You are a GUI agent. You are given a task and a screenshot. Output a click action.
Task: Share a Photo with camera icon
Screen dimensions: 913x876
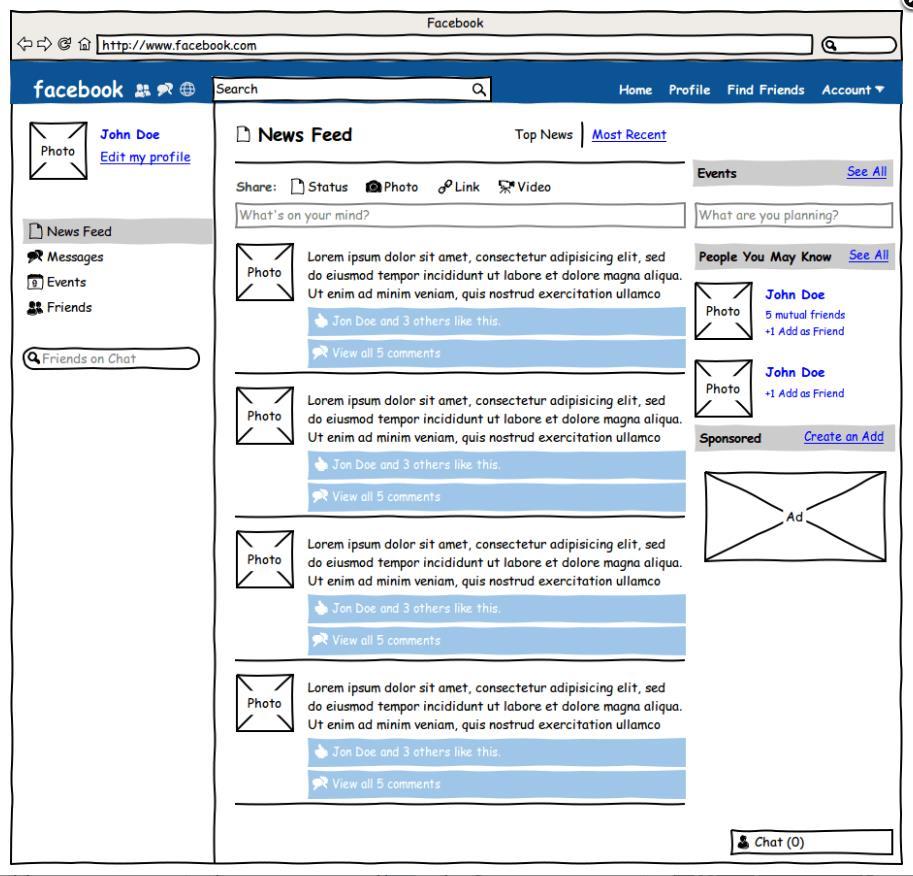pos(392,186)
